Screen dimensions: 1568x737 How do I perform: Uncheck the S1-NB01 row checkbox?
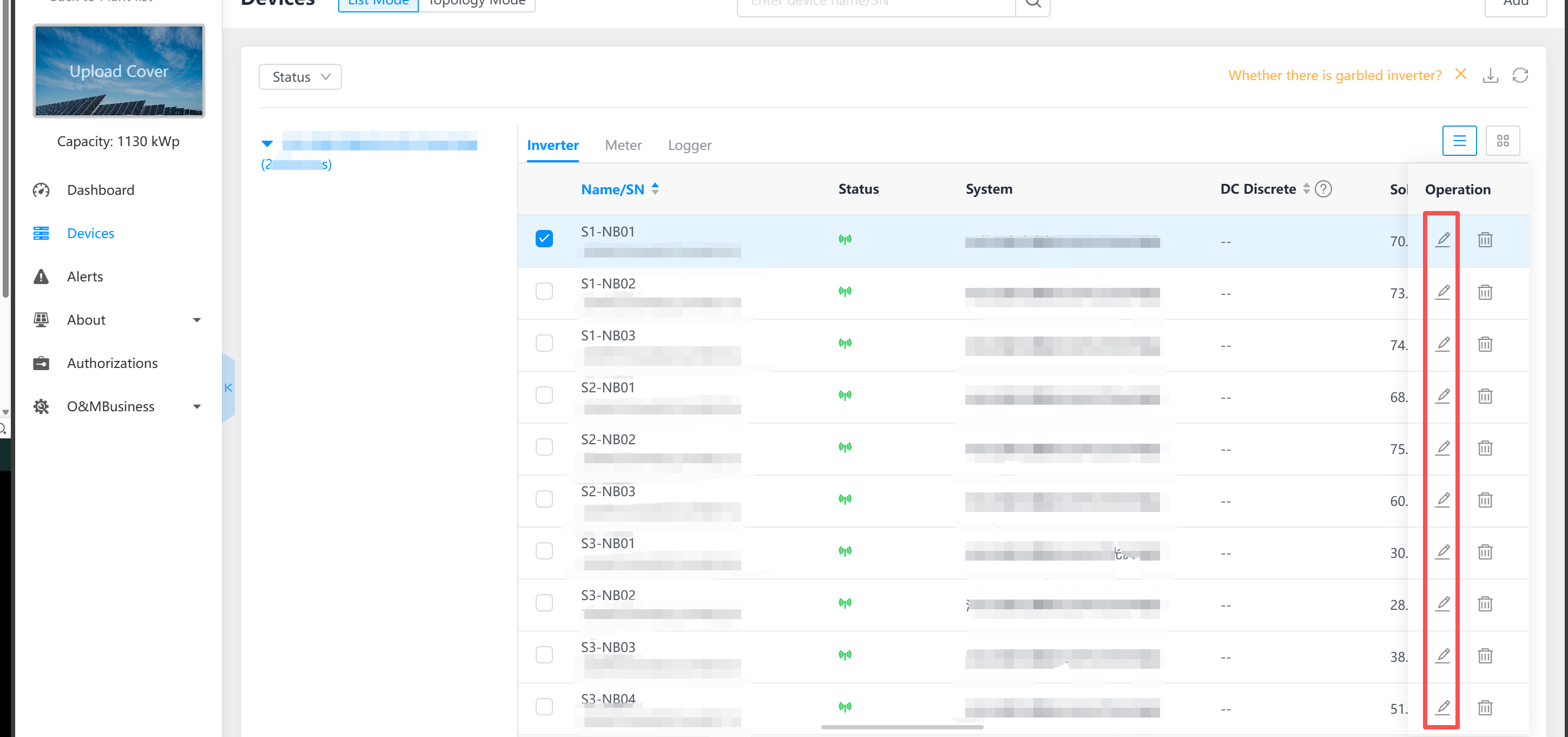coord(544,239)
